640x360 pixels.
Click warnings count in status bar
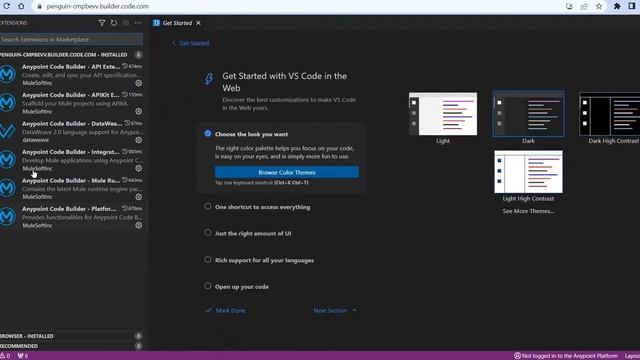click(x=5, y=356)
